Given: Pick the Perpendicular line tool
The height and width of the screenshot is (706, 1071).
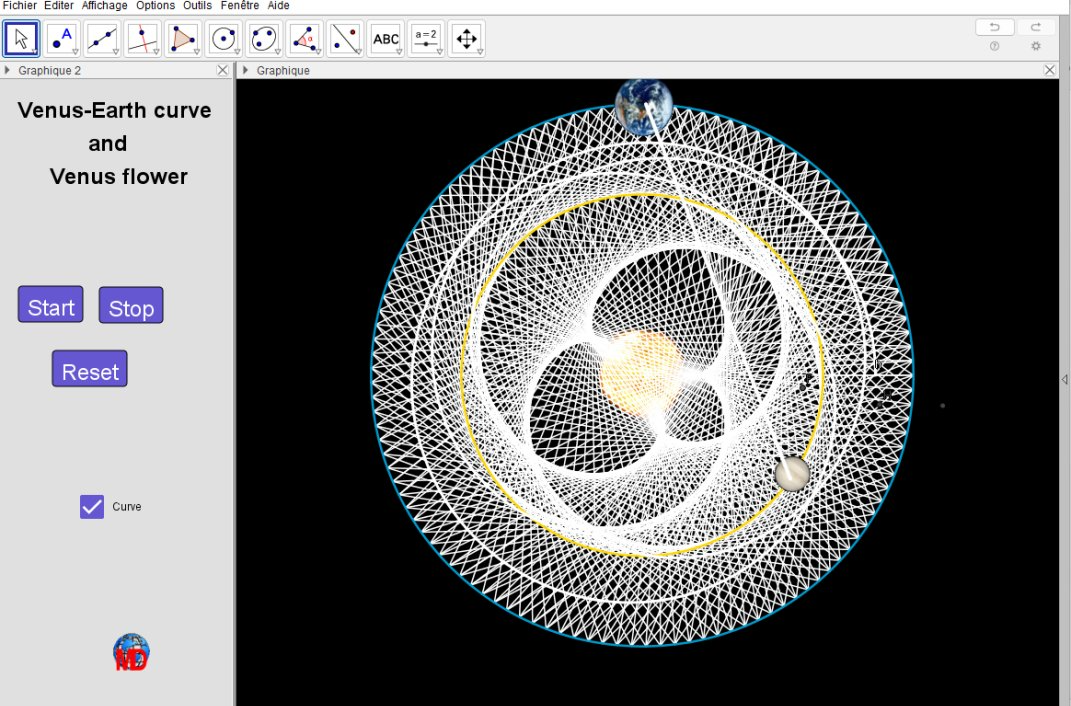Looking at the screenshot, I should point(143,39).
